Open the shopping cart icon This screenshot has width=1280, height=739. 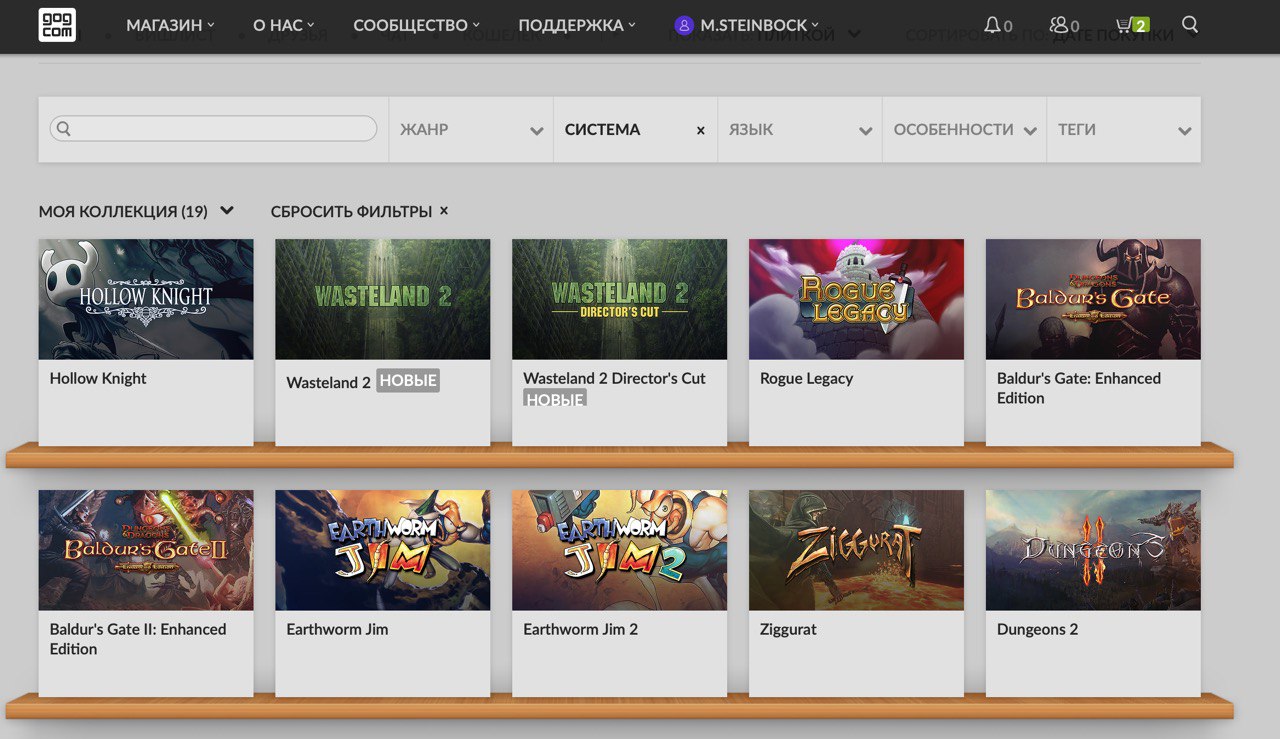pyautogui.click(x=1123, y=25)
